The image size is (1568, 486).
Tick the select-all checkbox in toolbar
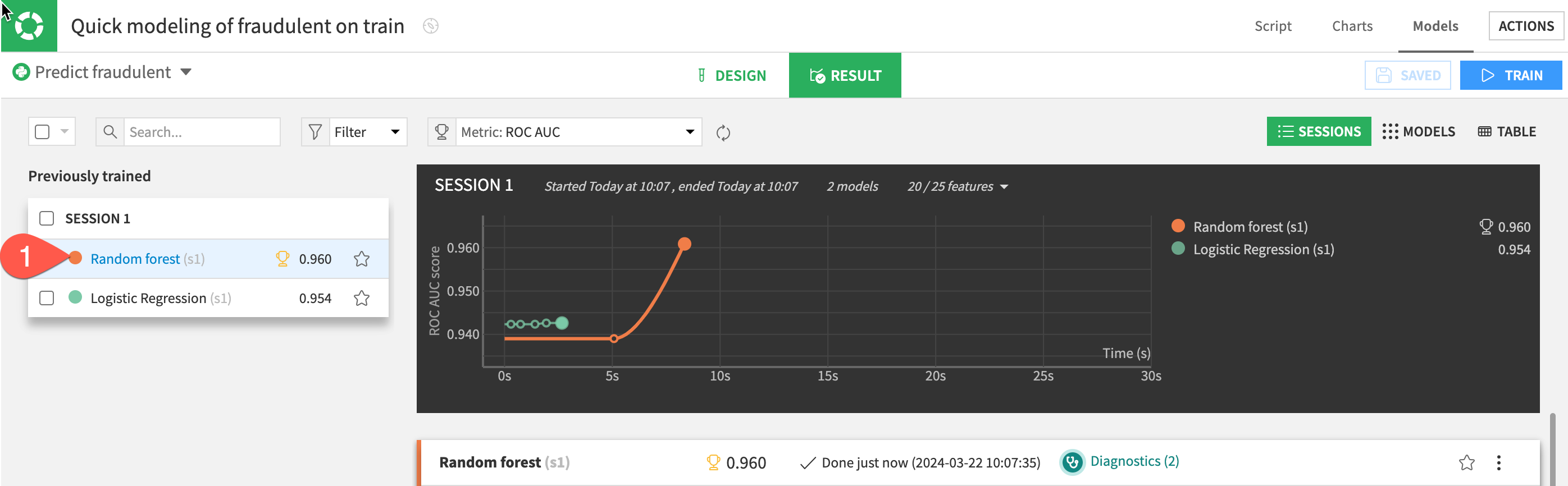pyautogui.click(x=43, y=132)
